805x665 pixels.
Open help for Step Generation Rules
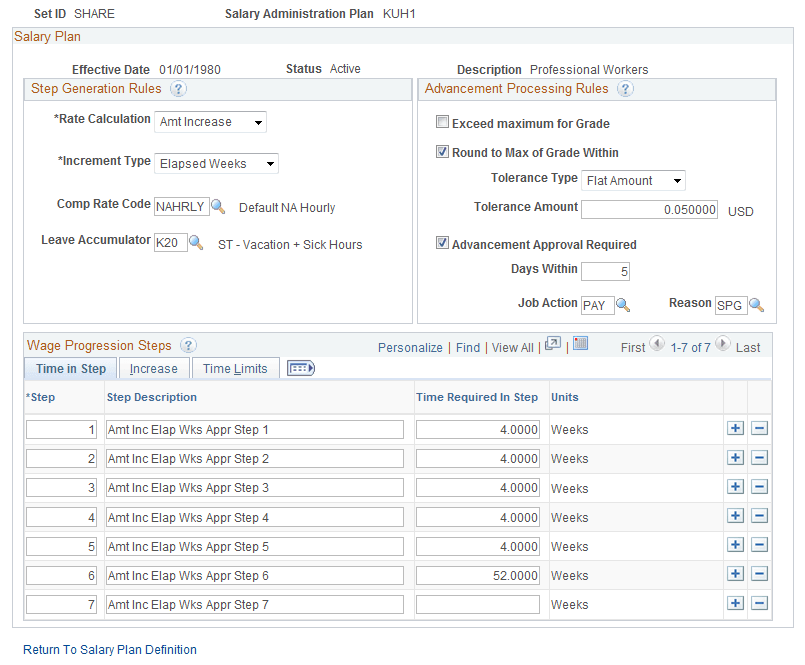[x=178, y=89]
